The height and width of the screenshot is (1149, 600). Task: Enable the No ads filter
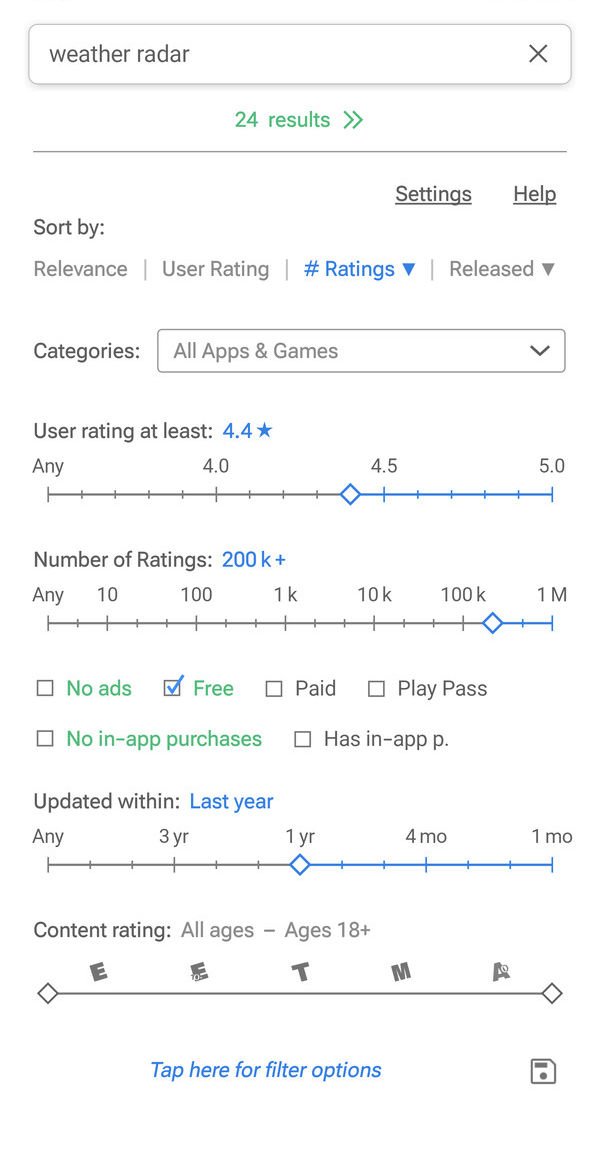(x=45, y=688)
